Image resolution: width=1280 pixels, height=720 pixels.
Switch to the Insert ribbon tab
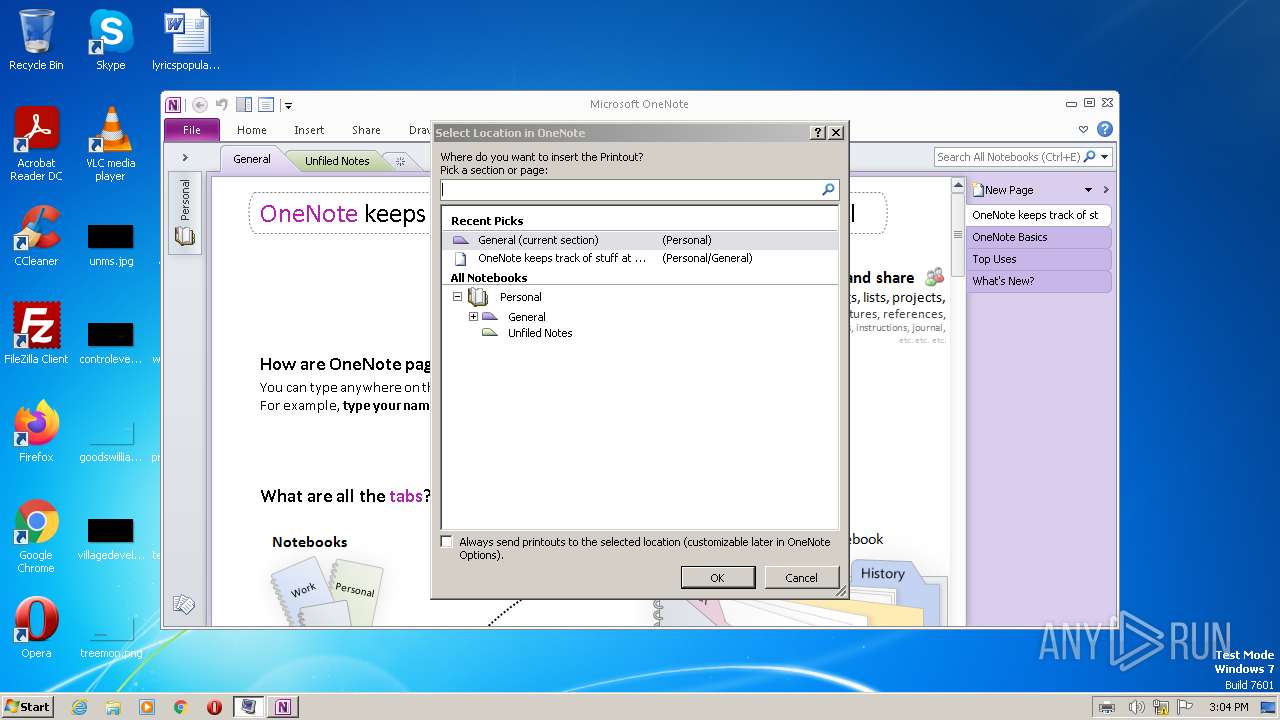(x=309, y=130)
